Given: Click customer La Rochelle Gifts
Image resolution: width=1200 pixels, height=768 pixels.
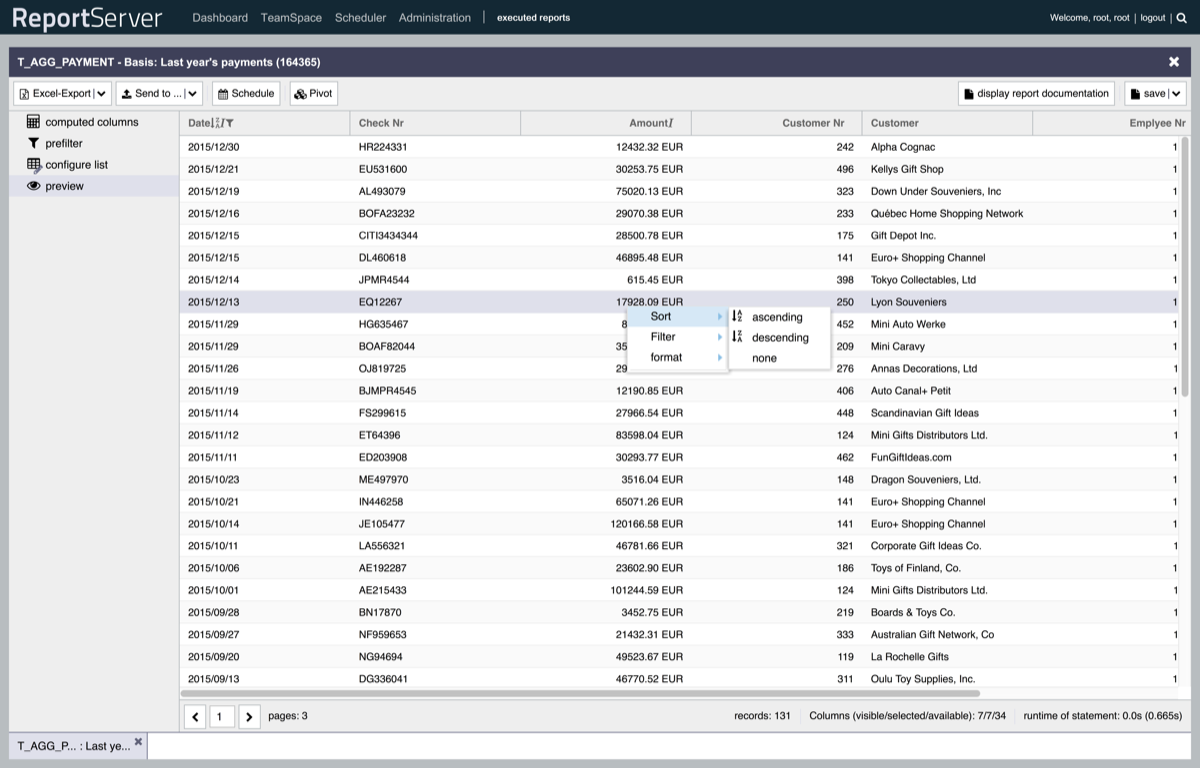Looking at the screenshot, I should point(912,657).
